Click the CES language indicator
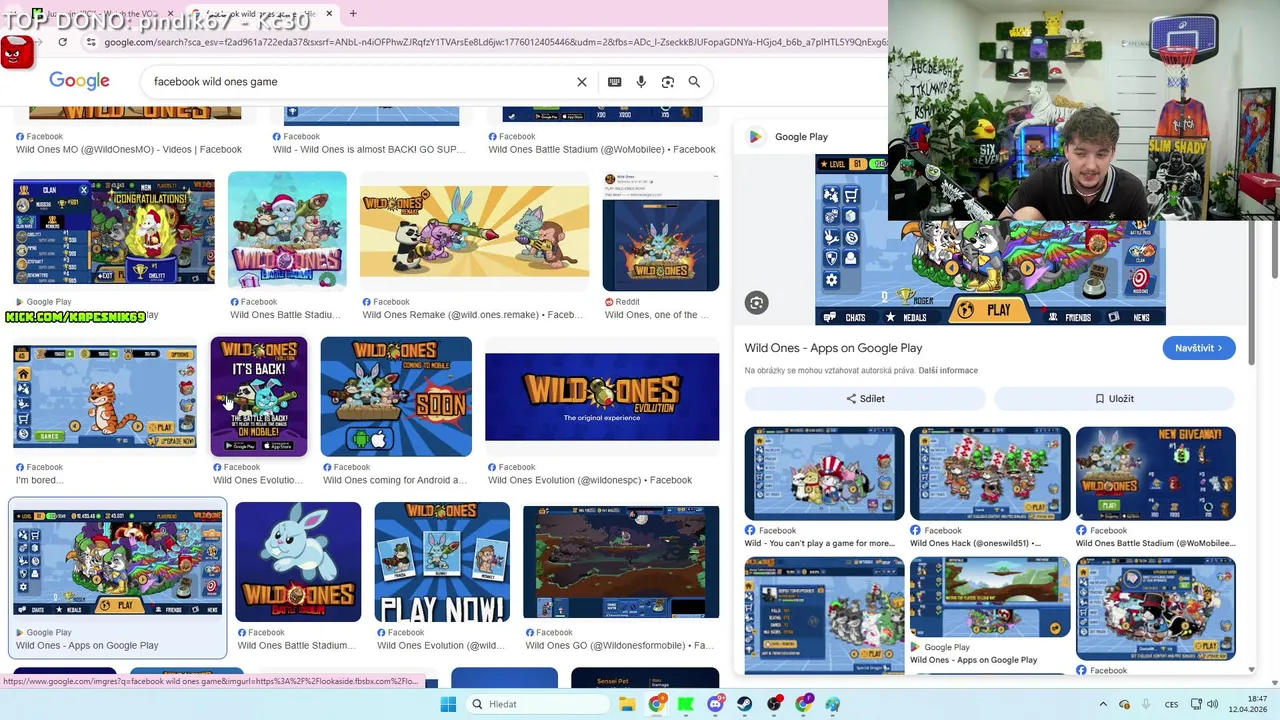The image size is (1280, 720). pos(1171,704)
